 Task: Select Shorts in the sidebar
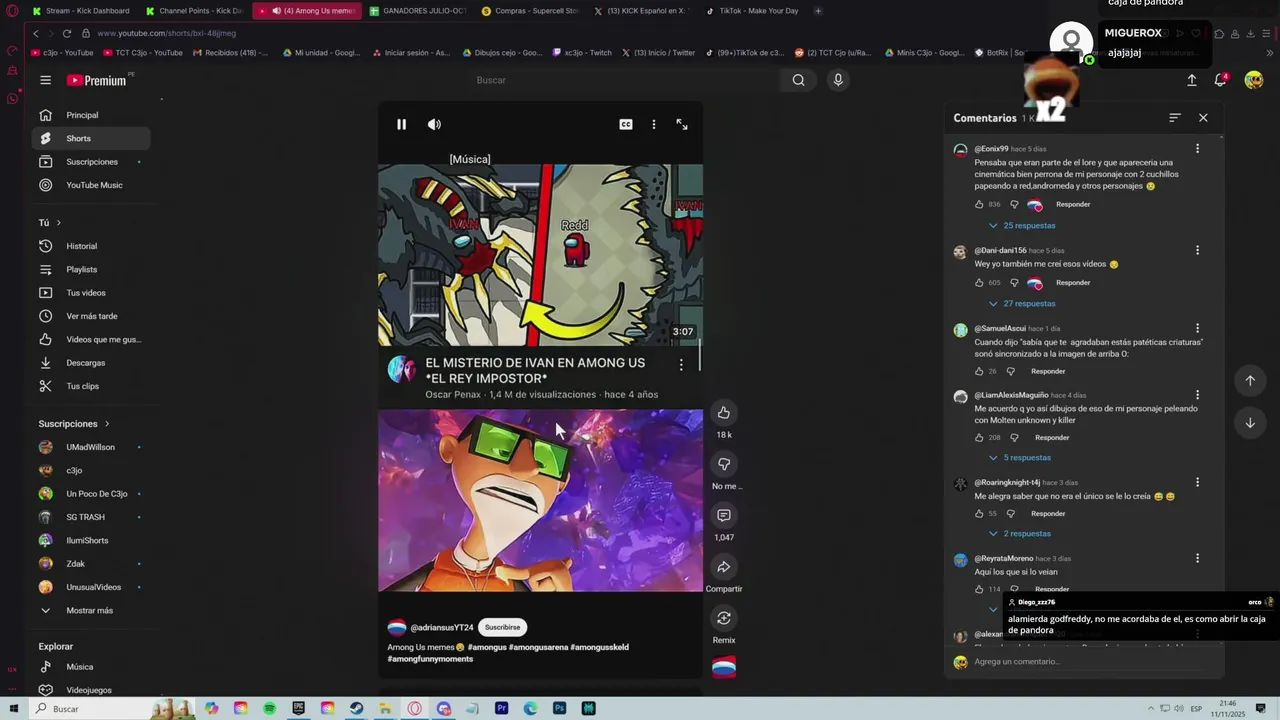click(91, 138)
